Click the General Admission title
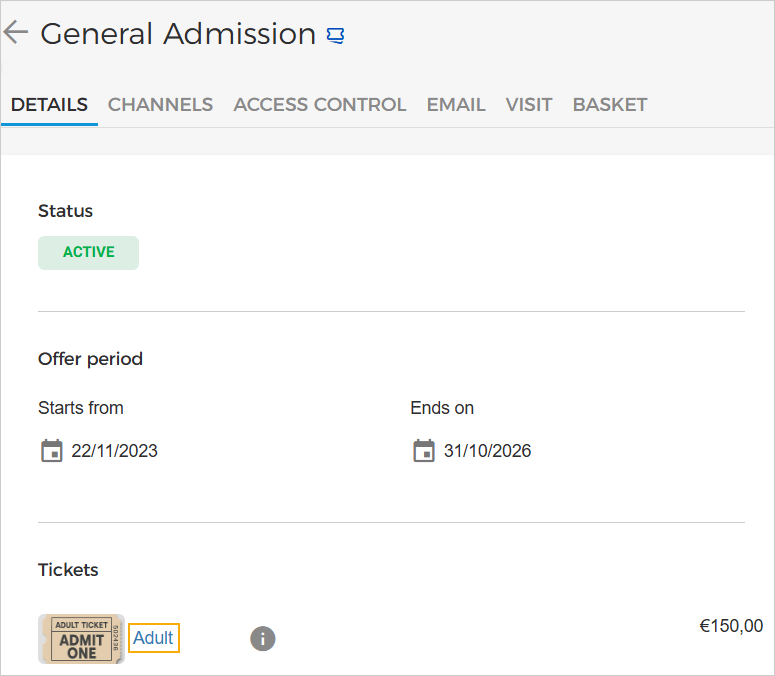The image size is (775, 676). coord(178,34)
